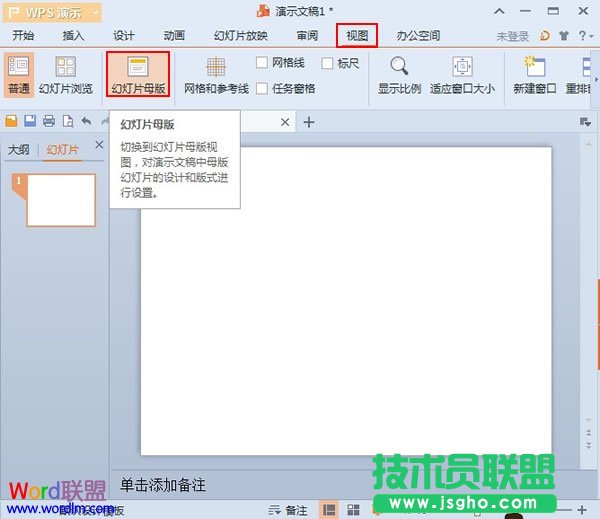Select slide 1 thumbnail
Screen dimensions: 600x519
[61, 200]
